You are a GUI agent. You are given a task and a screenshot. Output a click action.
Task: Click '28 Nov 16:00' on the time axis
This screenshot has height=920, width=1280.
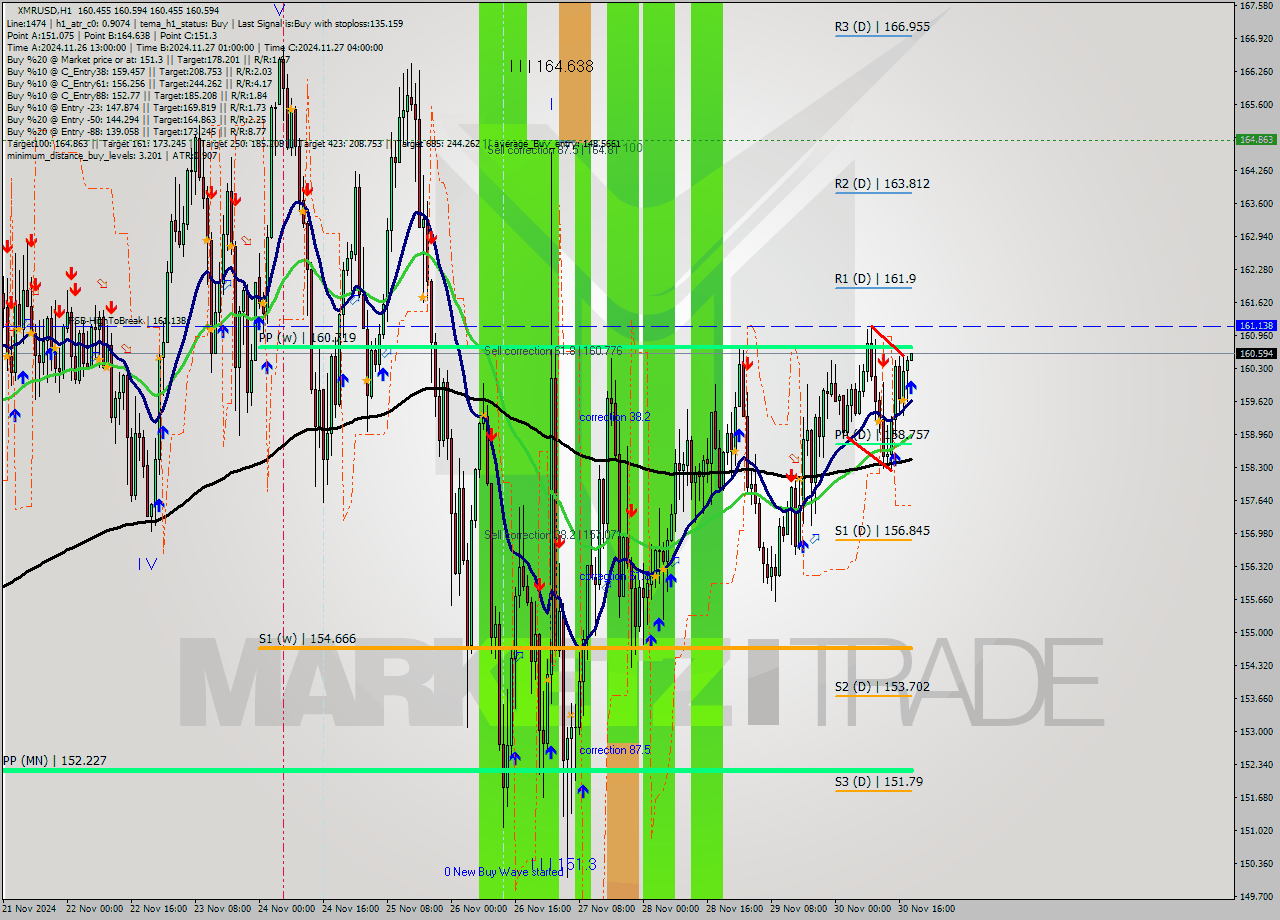735,909
